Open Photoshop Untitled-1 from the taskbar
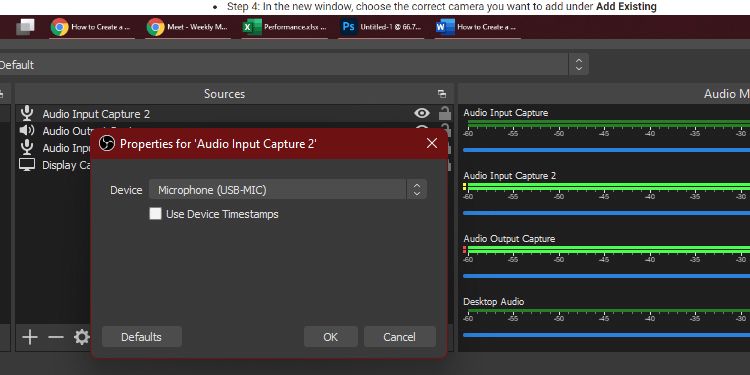Viewport: 750px width, 375px height. 381,27
